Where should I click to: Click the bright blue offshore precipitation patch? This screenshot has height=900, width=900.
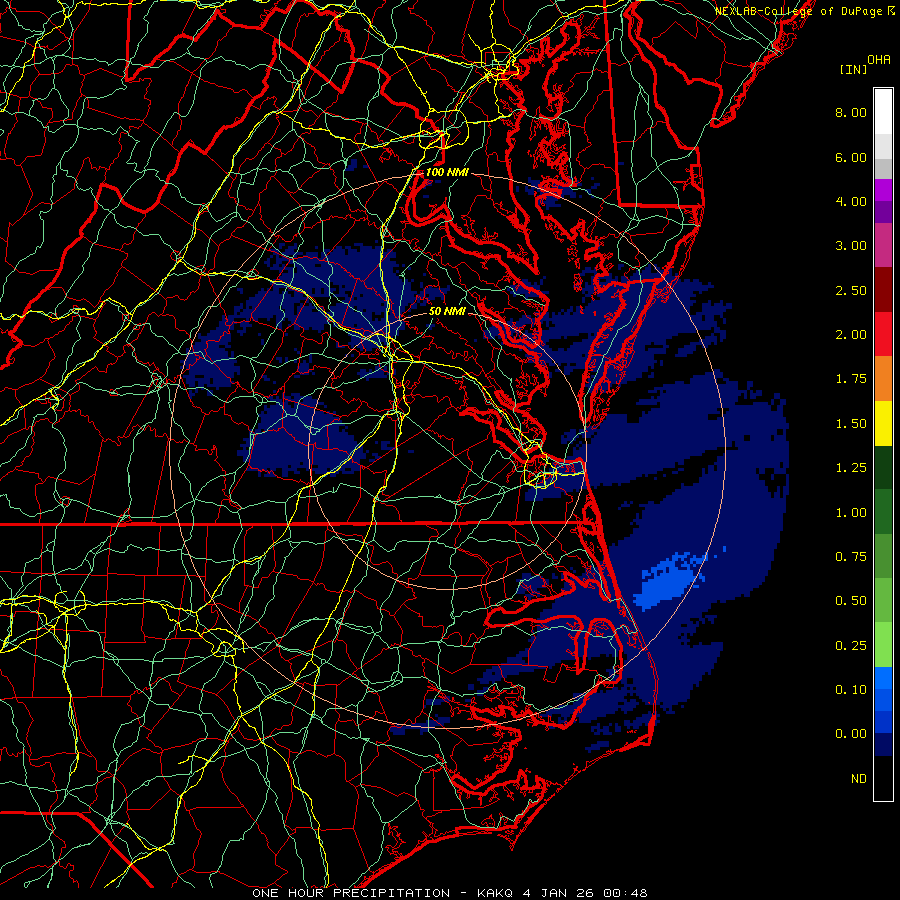[x=670, y=581]
